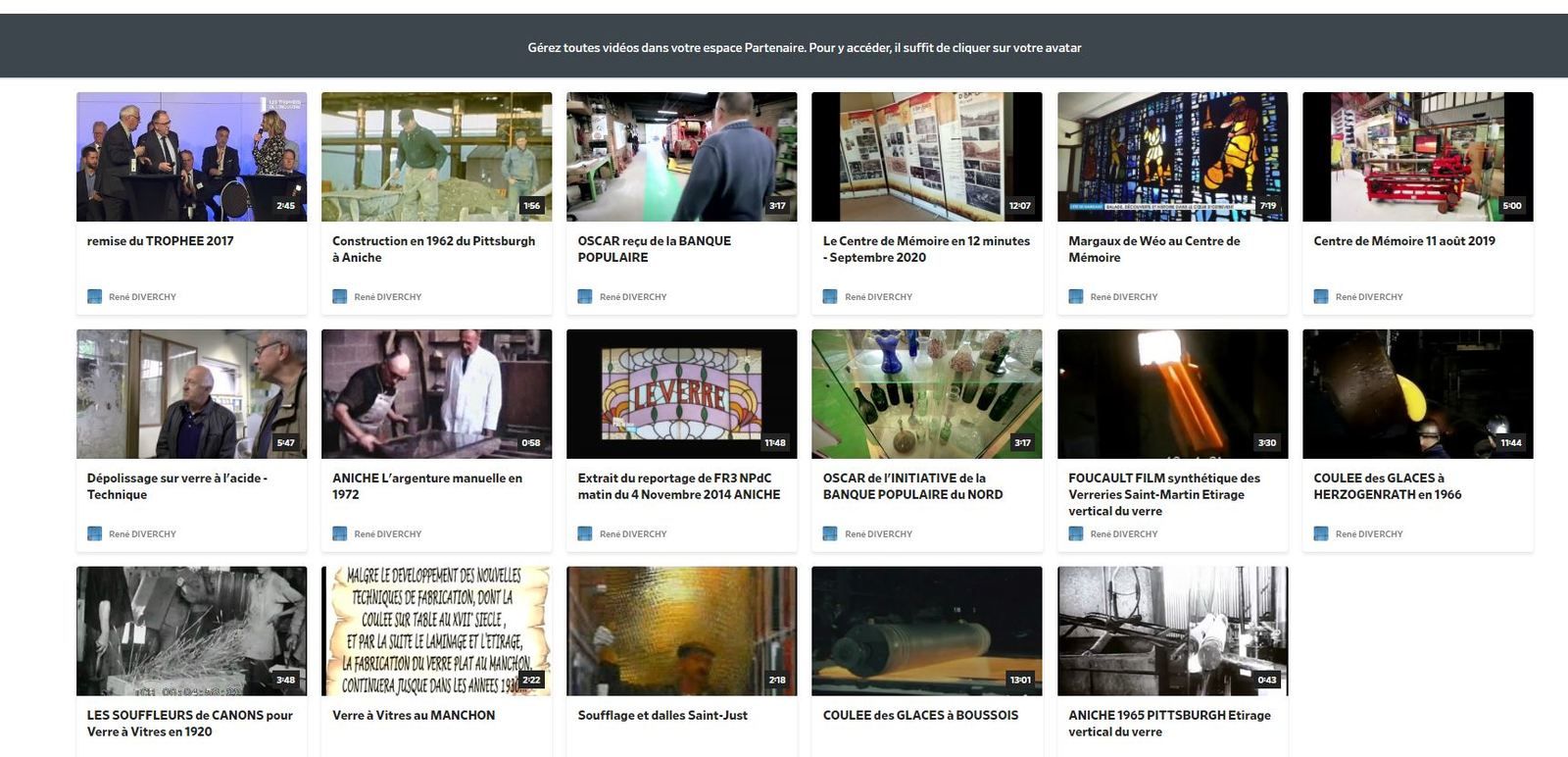Image resolution: width=1568 pixels, height=757 pixels.
Task: Open 'COULEE des GLACES à BOUSSOIS' thumbnail
Action: pos(926,631)
